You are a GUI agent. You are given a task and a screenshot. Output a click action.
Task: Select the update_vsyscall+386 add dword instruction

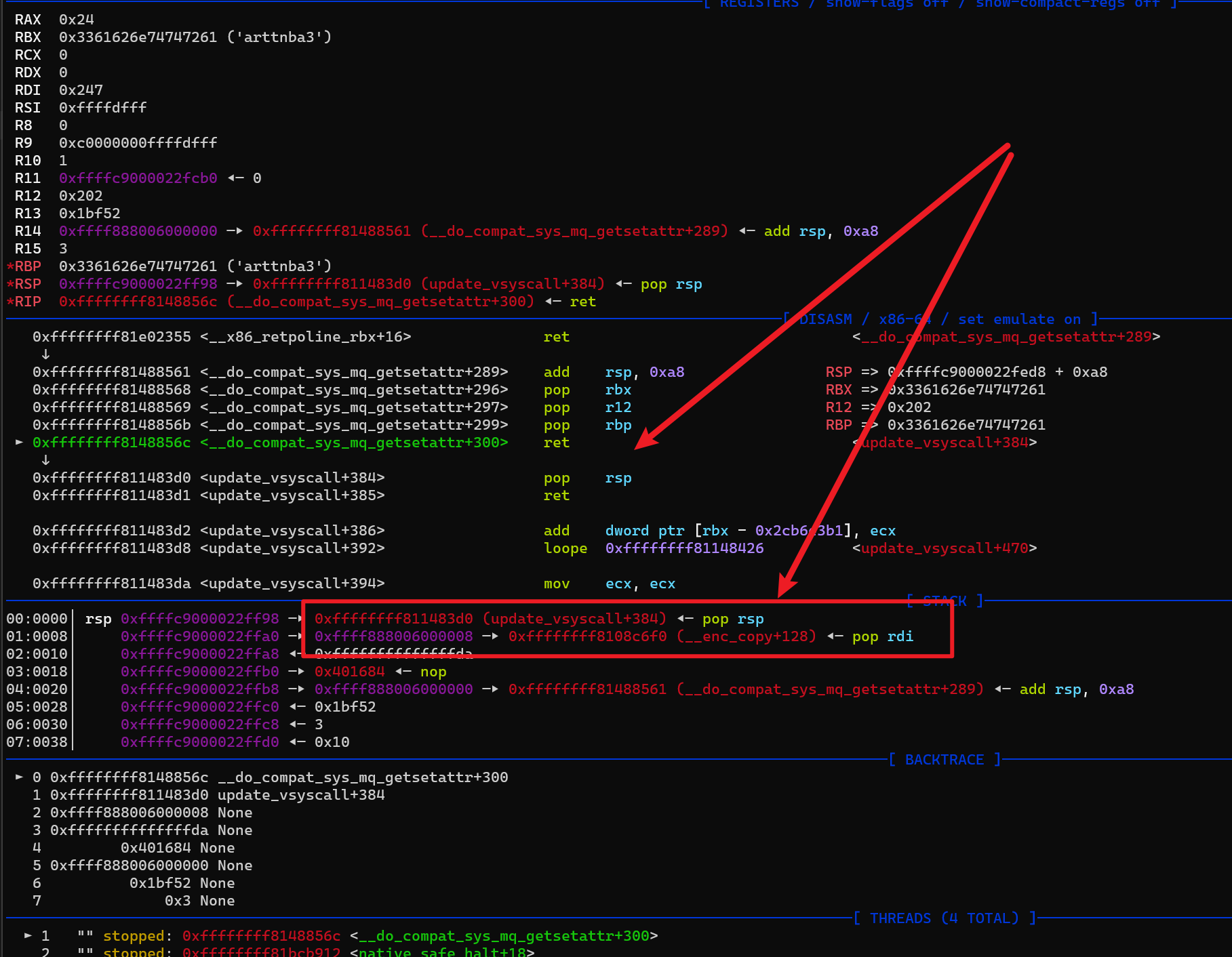click(464, 531)
